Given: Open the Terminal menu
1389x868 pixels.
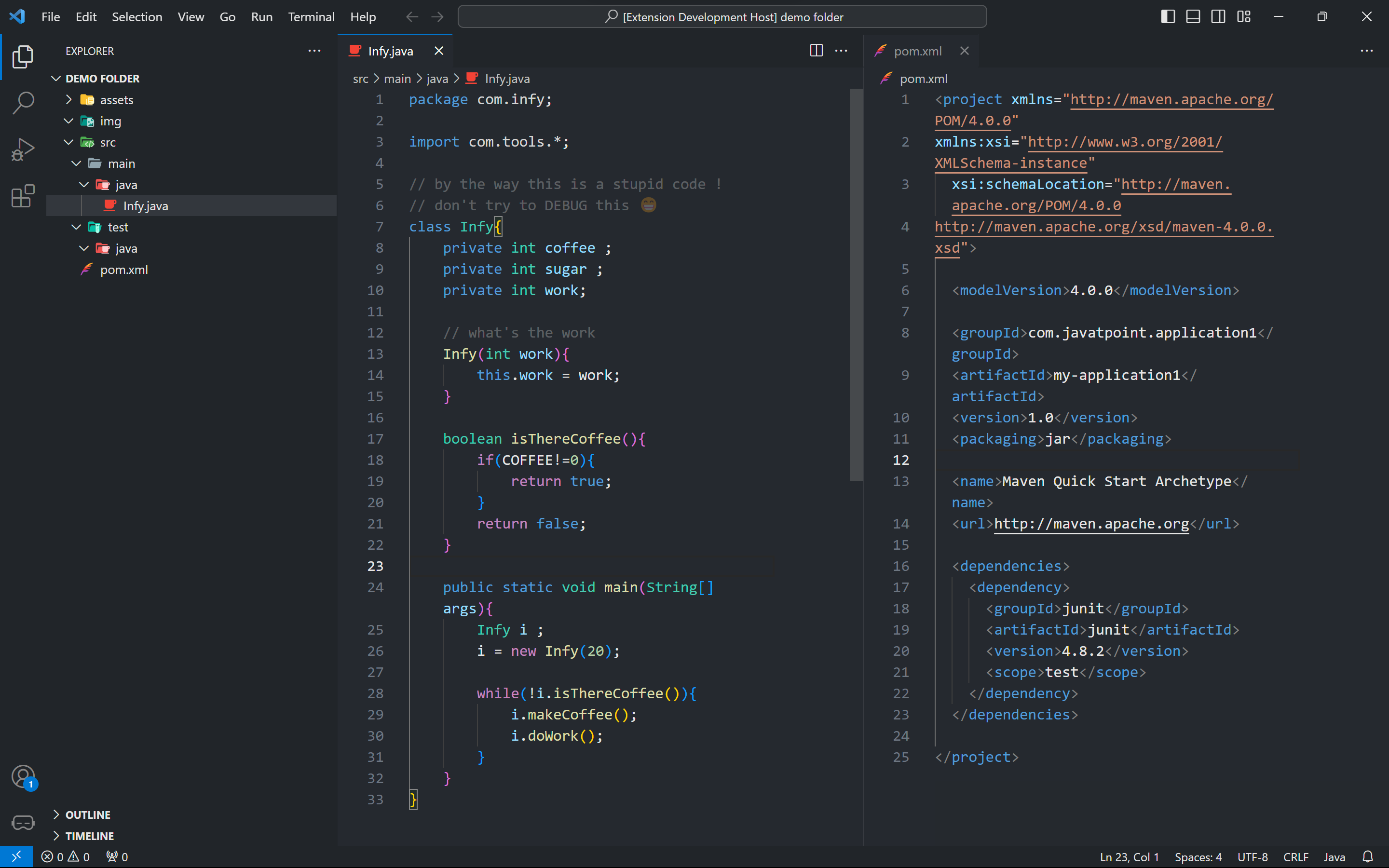Looking at the screenshot, I should click(x=311, y=17).
